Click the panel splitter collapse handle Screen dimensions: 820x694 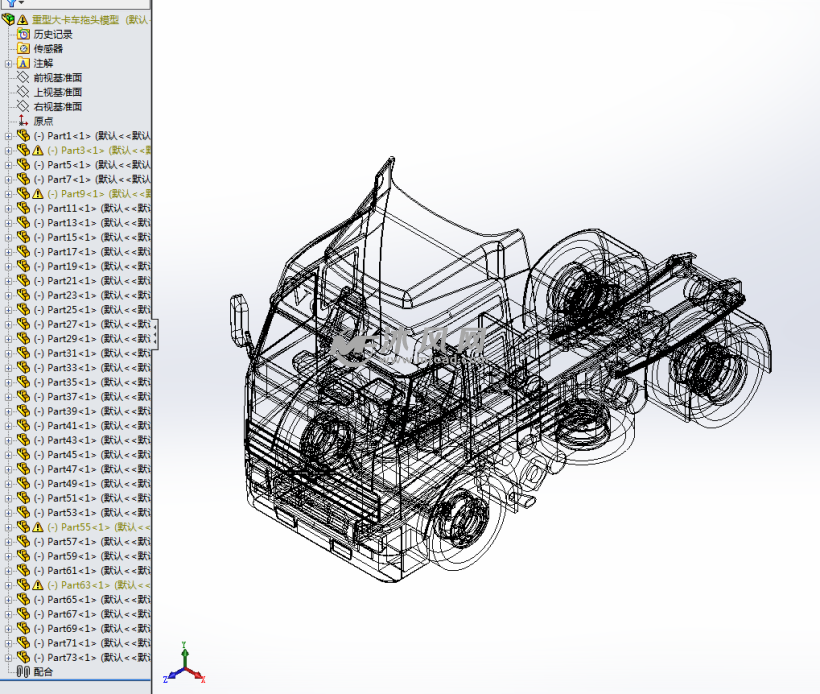pos(155,334)
